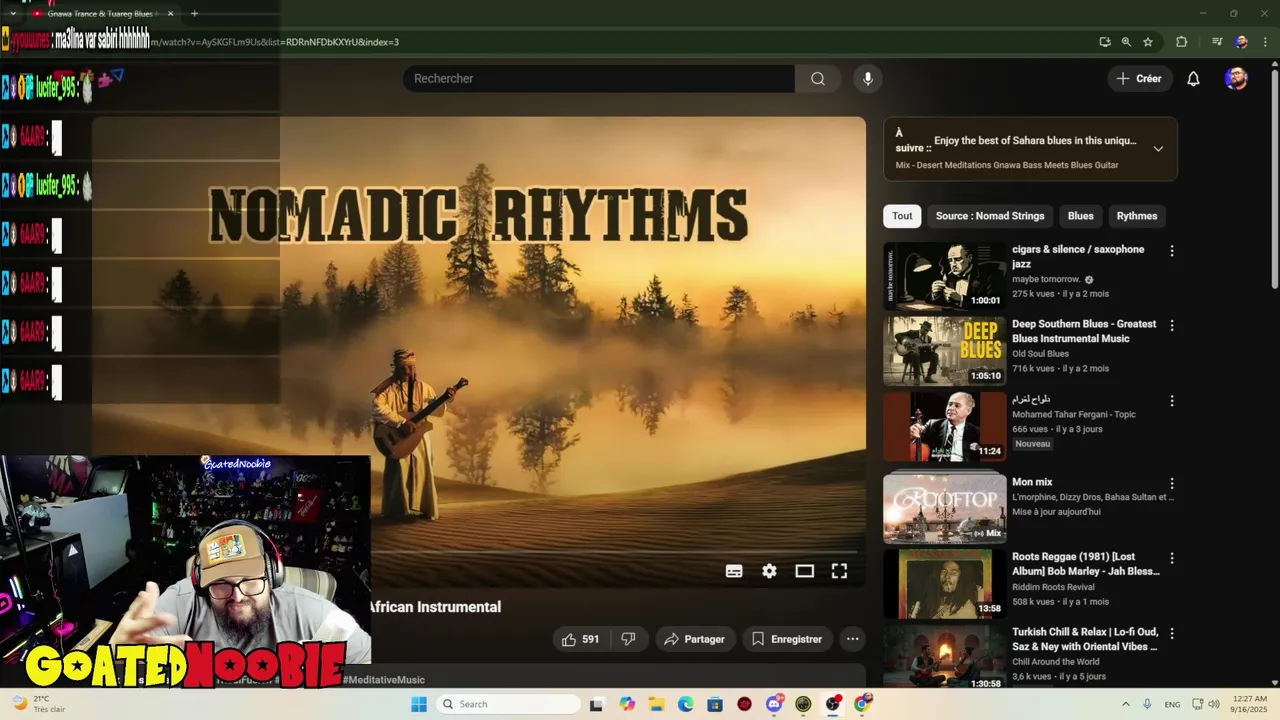1280x720 pixels.
Task: Click the zoom magnifier in the address bar
Action: tap(1126, 42)
